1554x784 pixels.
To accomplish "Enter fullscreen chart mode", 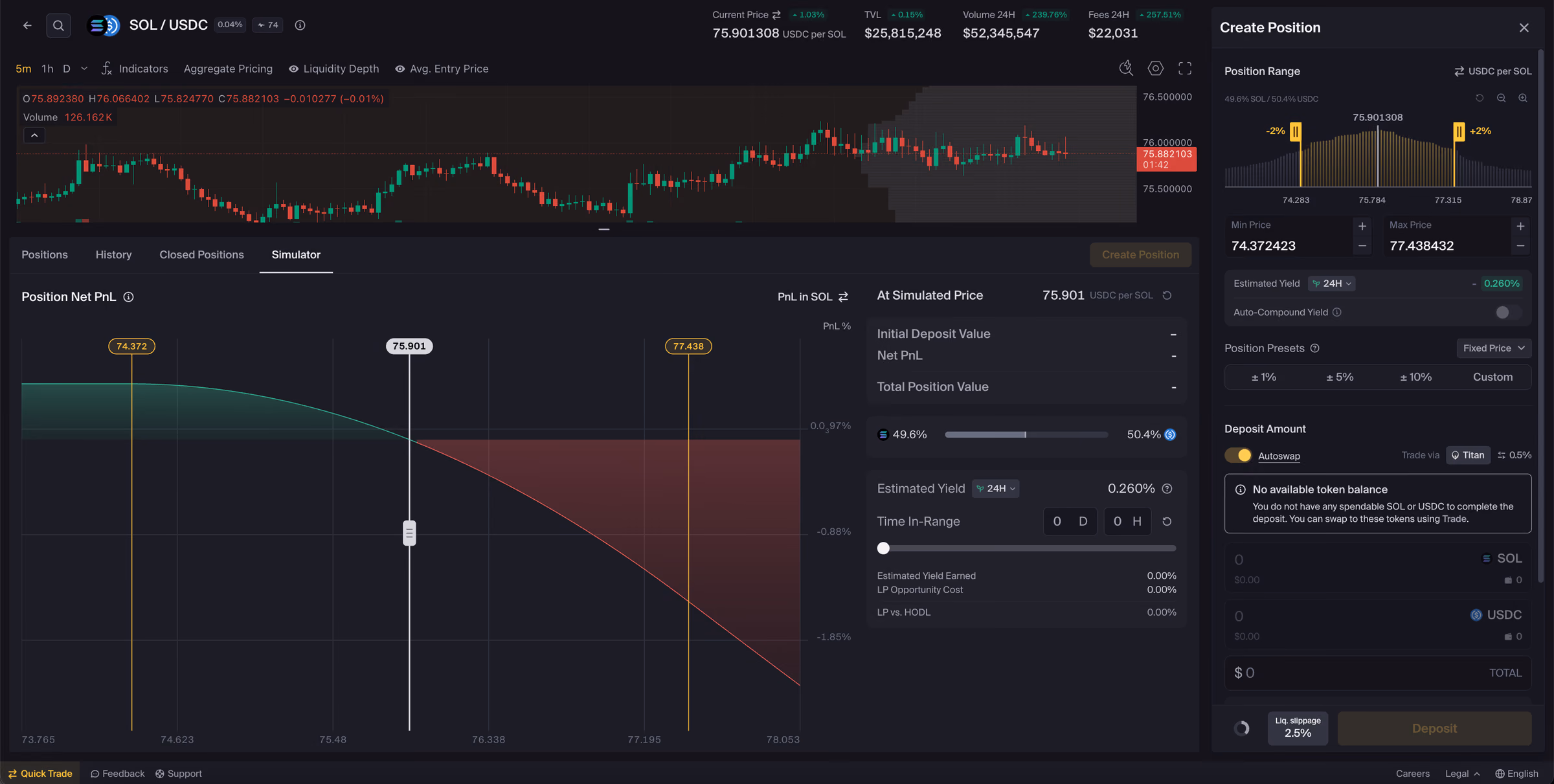I will click(1184, 68).
